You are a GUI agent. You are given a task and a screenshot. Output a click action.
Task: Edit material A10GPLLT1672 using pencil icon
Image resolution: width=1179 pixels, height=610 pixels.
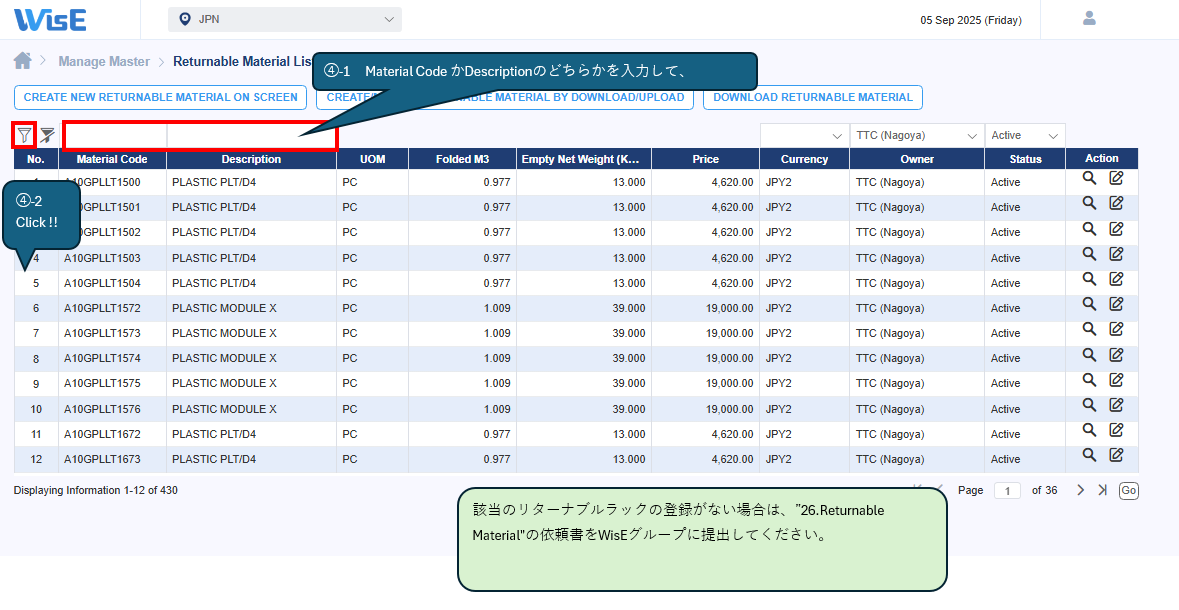pos(1116,431)
